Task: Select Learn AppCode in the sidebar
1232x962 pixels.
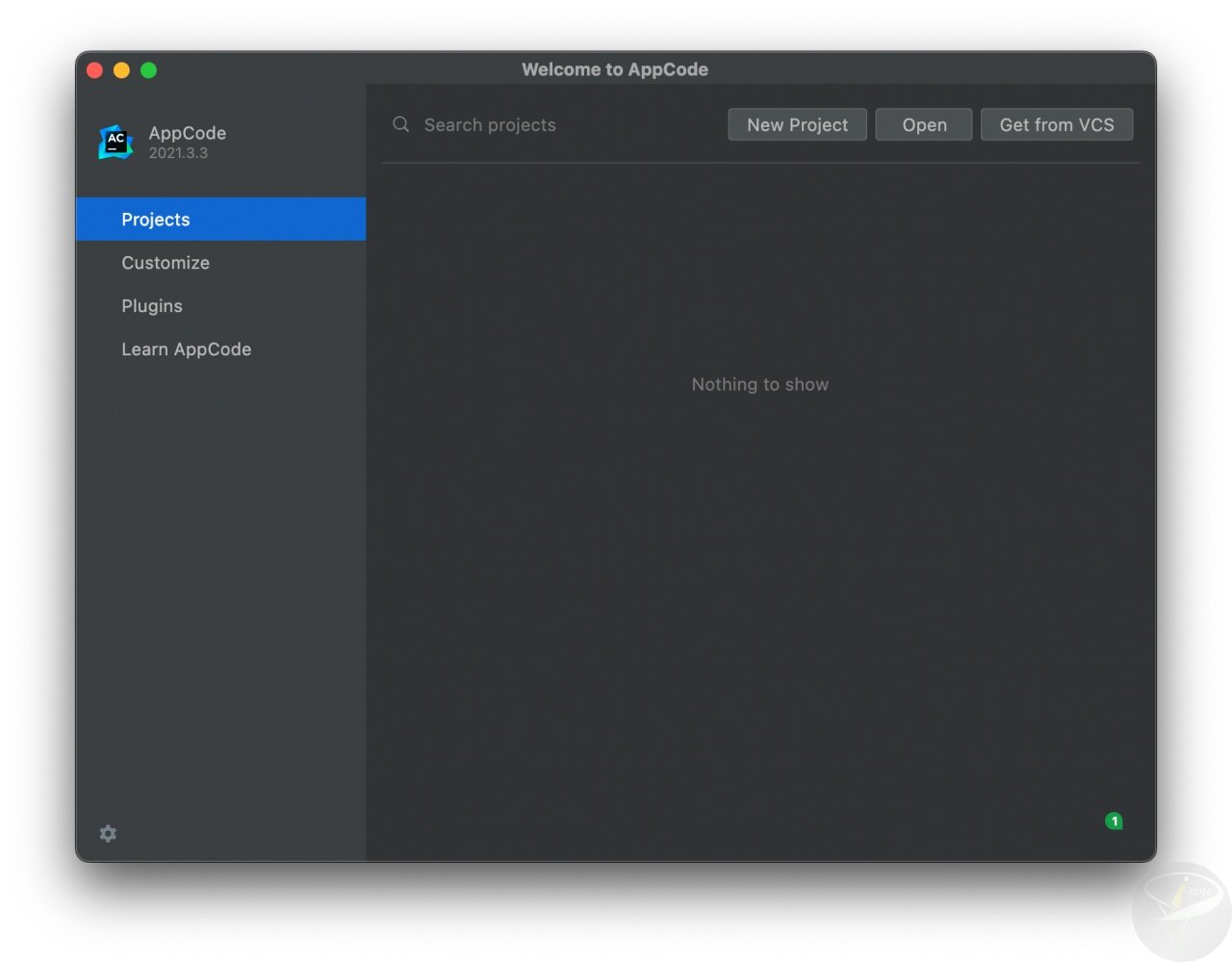Action: coord(187,349)
